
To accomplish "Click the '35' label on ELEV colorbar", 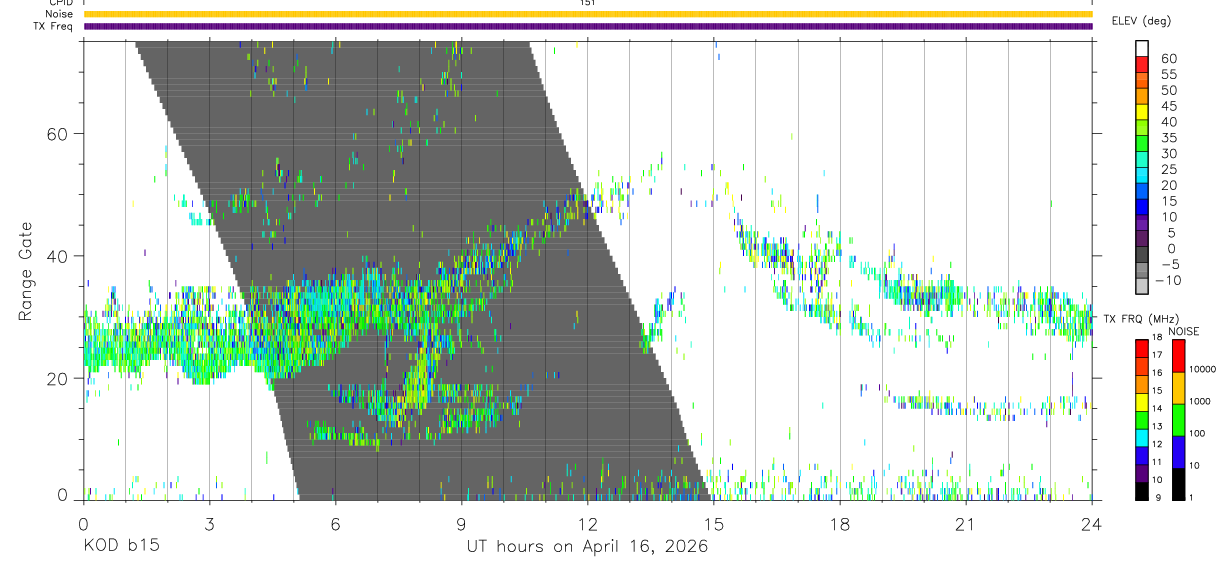I will pyautogui.click(x=1169, y=137).
